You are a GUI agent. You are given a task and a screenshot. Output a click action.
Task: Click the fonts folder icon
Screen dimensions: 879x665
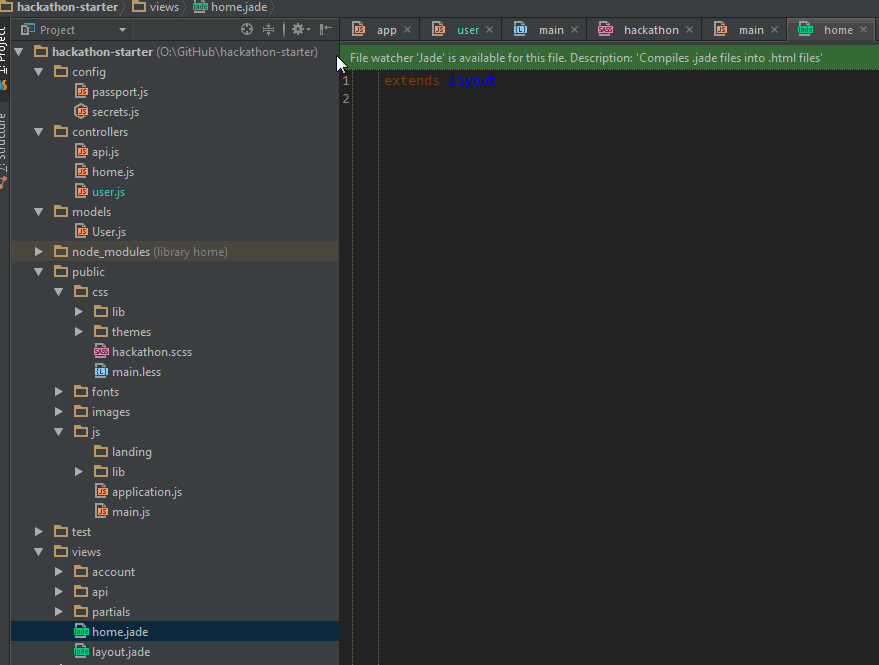81,391
